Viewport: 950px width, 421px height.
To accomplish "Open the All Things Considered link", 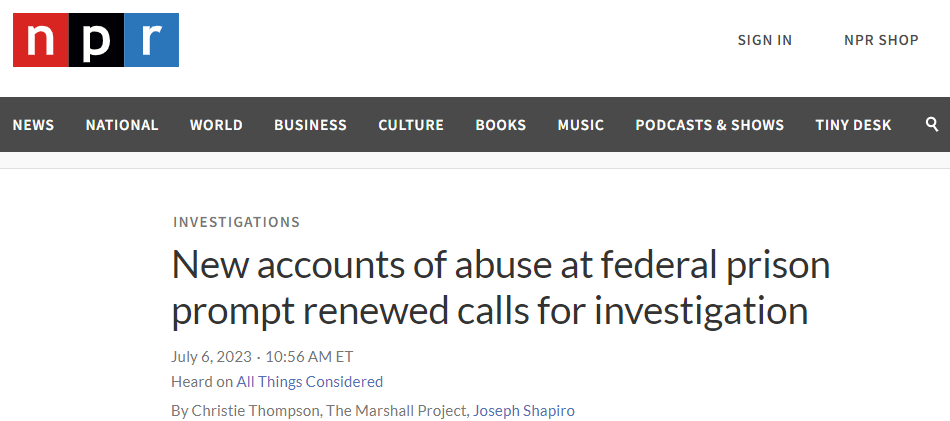I will click(310, 381).
